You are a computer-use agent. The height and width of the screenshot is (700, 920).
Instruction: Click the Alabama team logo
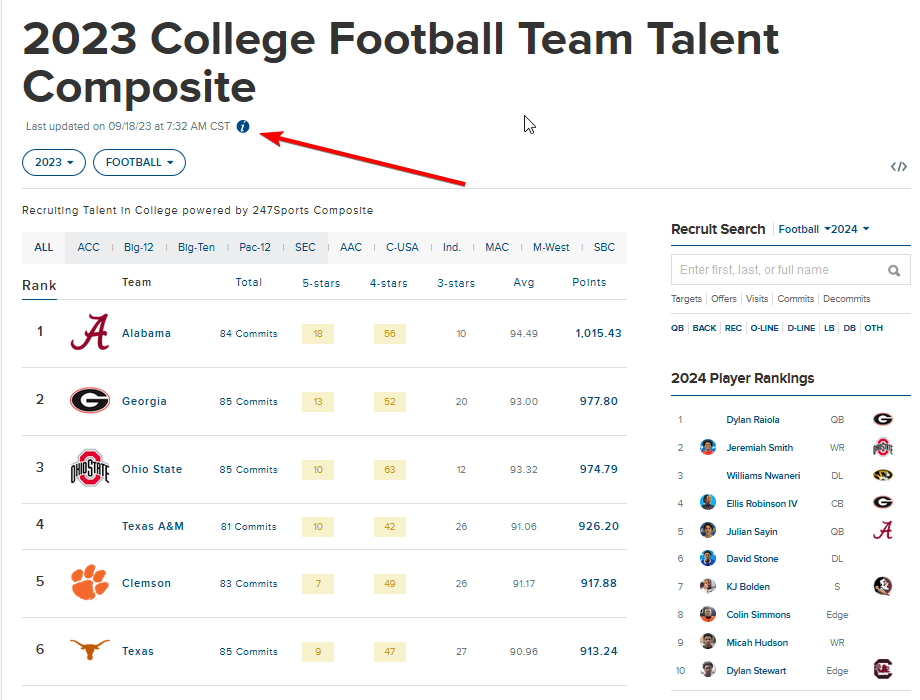[89, 332]
